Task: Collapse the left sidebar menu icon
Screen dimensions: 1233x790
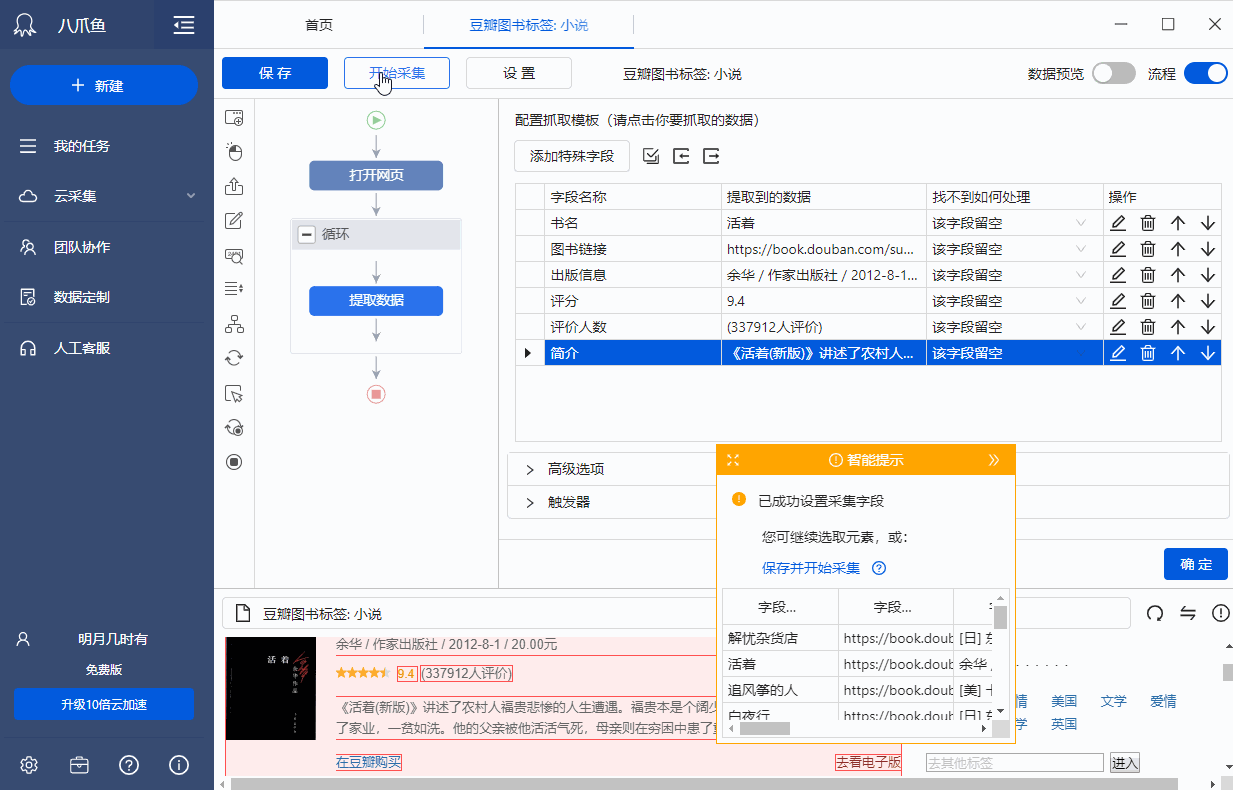Action: coord(183,25)
